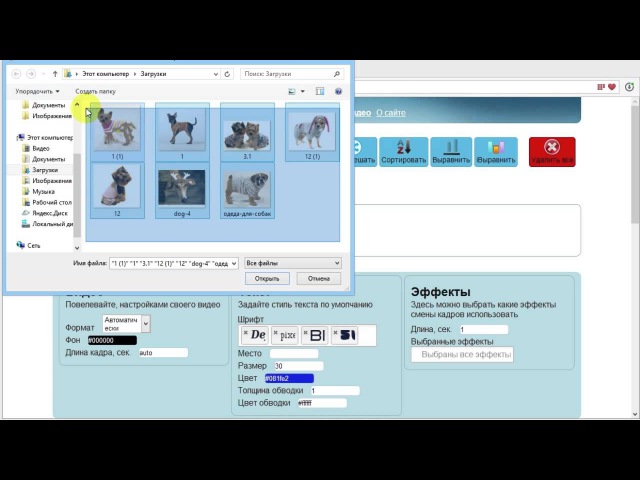Toggle the preview pane icon
Image resolution: width=640 pixels, height=480 pixels.
tap(320, 91)
